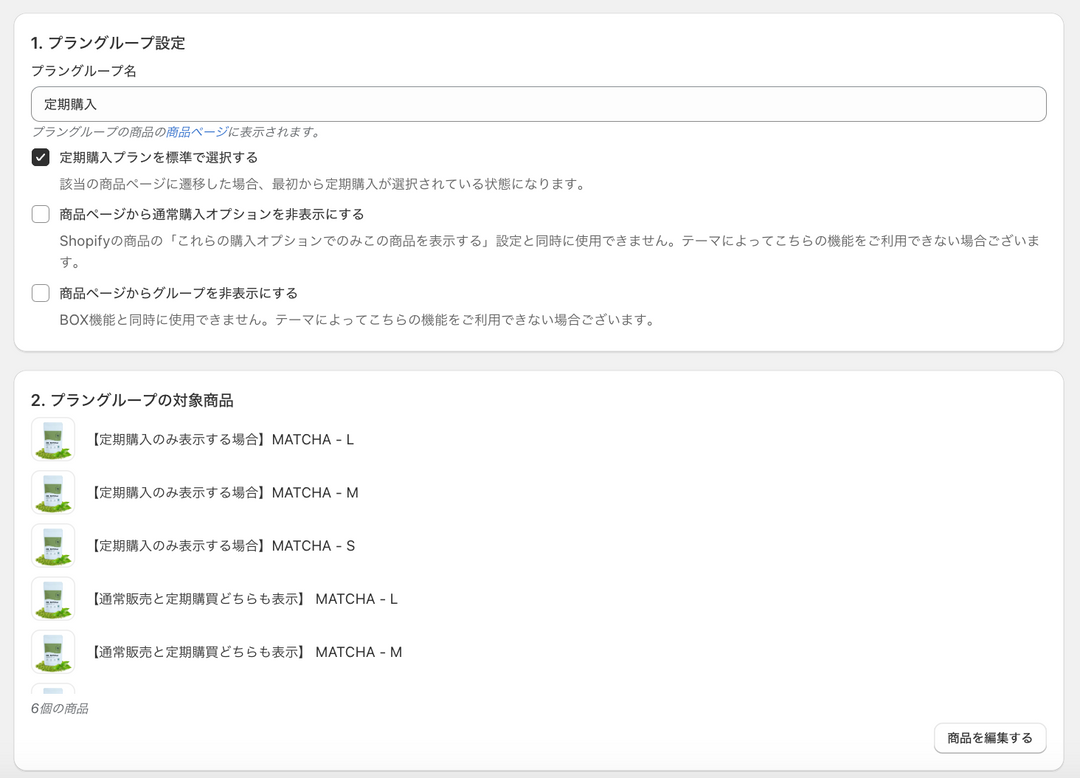Click thumbnail of 定期購入のみ表示 MATCHA - S

click(x=53, y=545)
